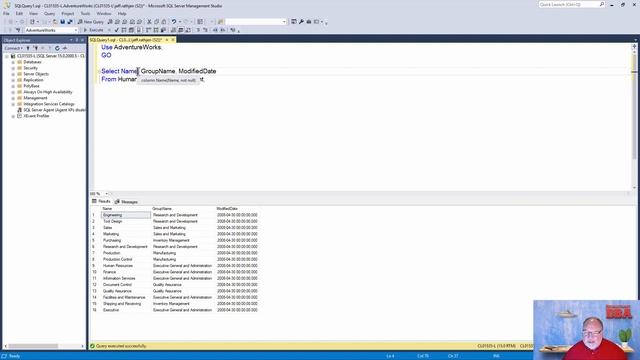Expand the Management folder

click(13, 98)
